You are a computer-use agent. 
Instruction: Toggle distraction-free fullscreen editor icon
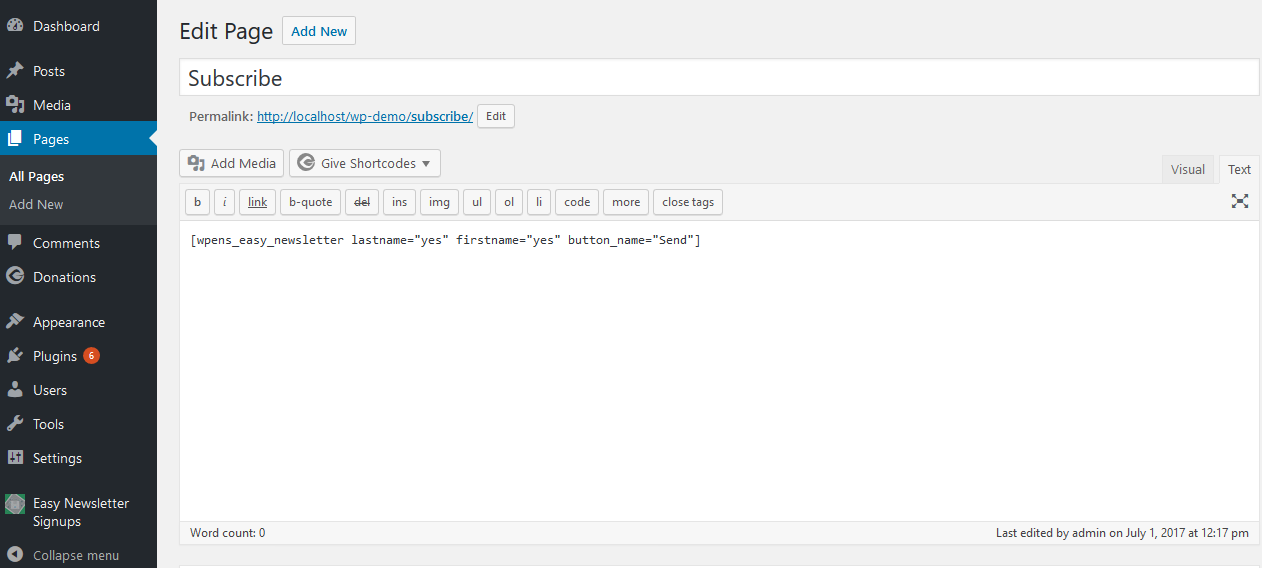pos(1240,201)
